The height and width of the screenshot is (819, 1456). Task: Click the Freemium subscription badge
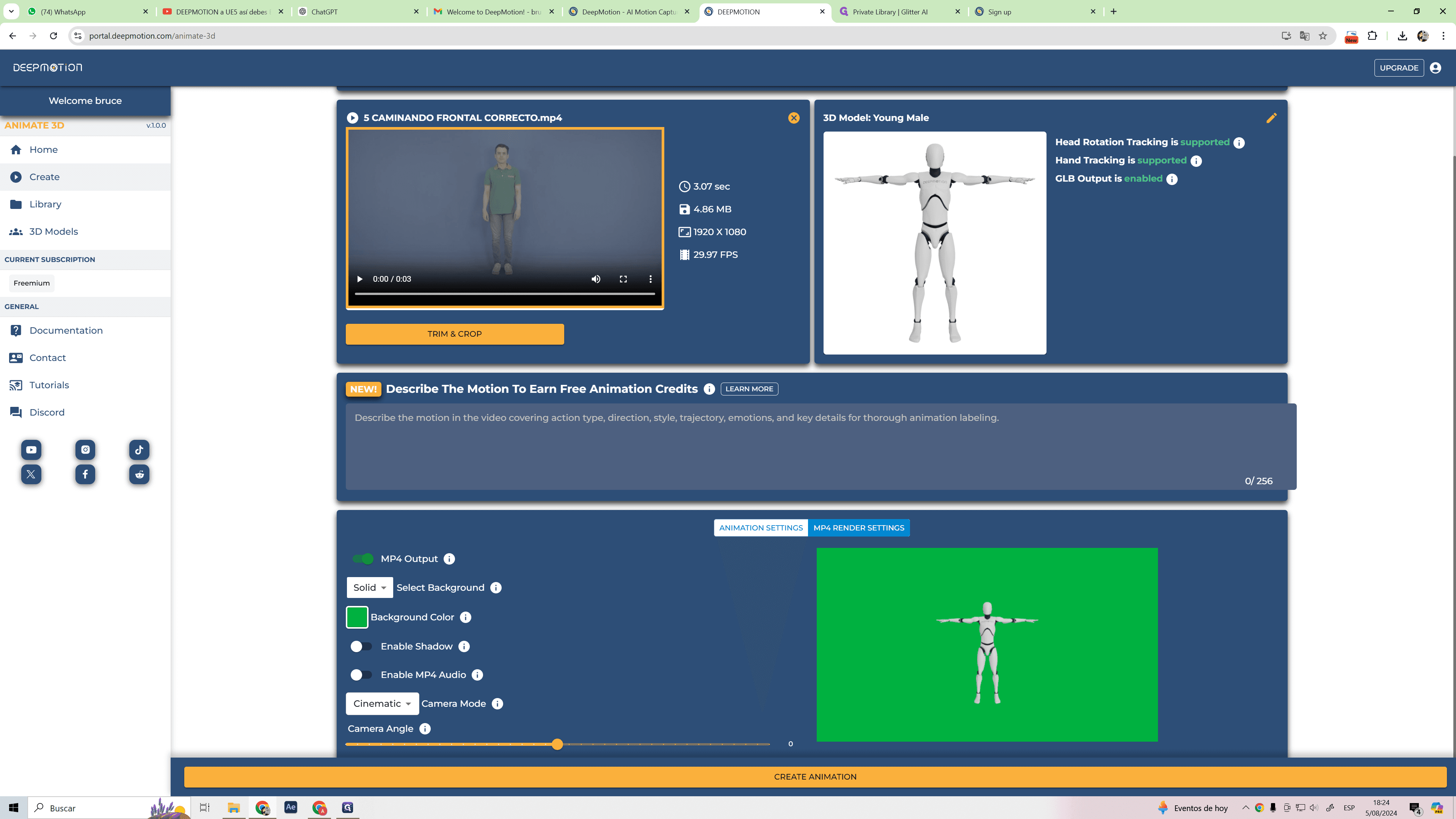(x=31, y=283)
